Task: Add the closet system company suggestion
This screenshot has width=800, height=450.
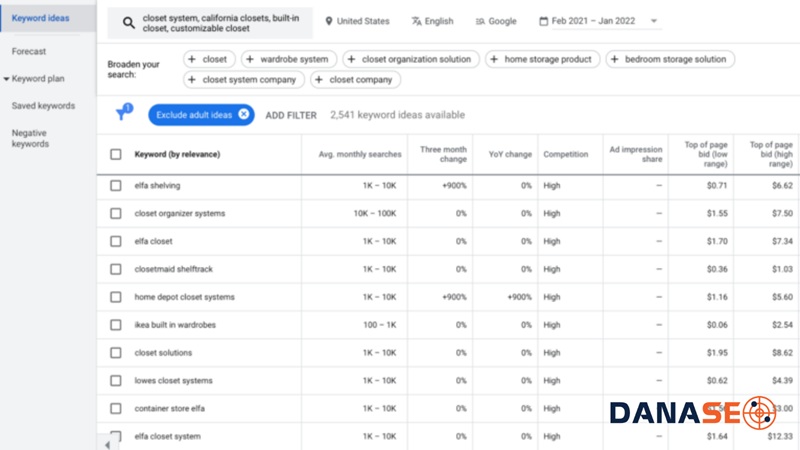Action: 244,80
